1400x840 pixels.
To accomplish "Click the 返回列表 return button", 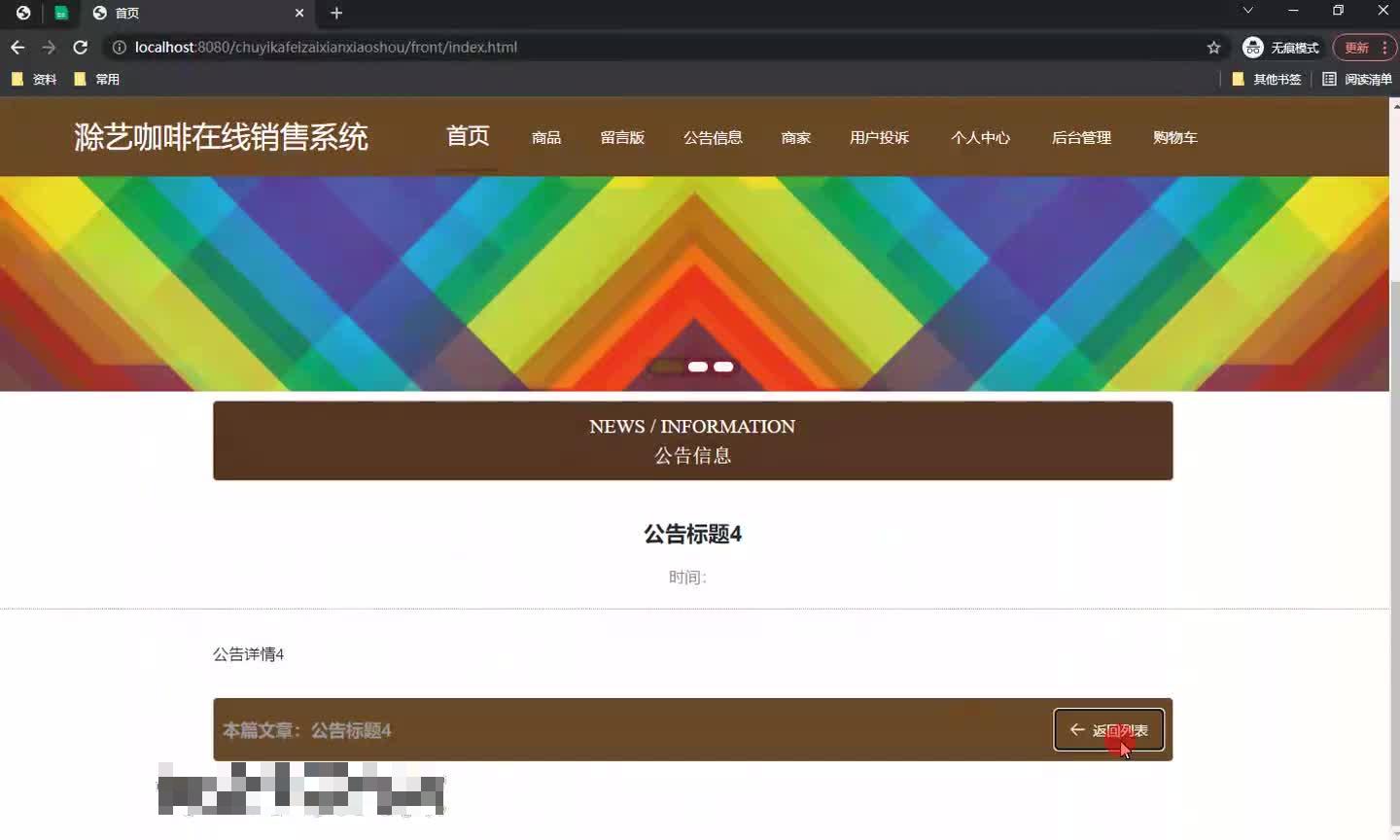I will coord(1109,729).
